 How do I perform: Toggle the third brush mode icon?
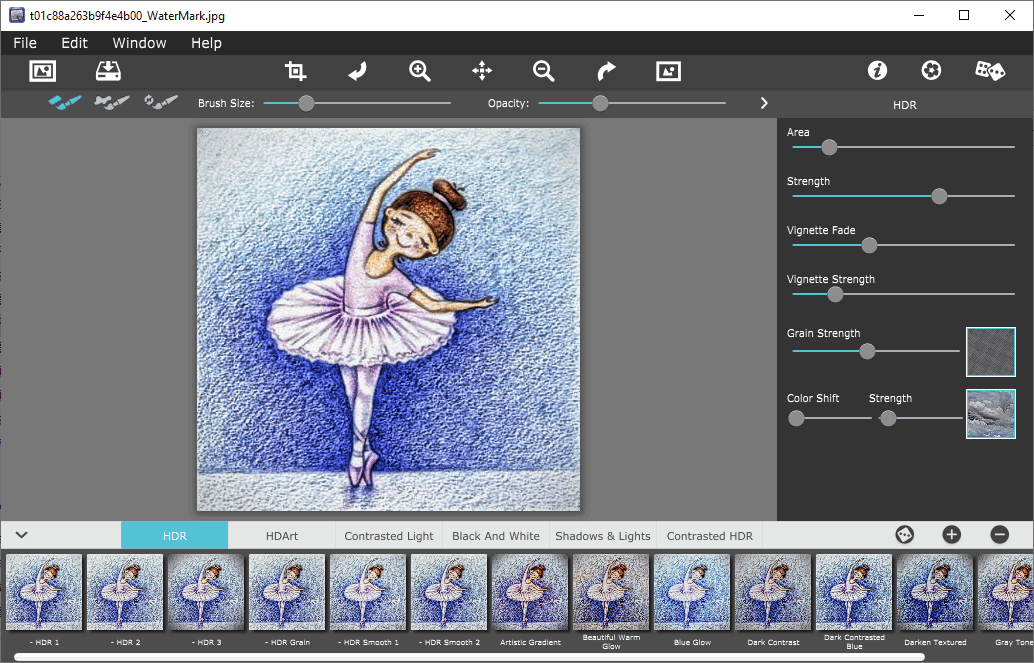pyautogui.click(x=160, y=103)
